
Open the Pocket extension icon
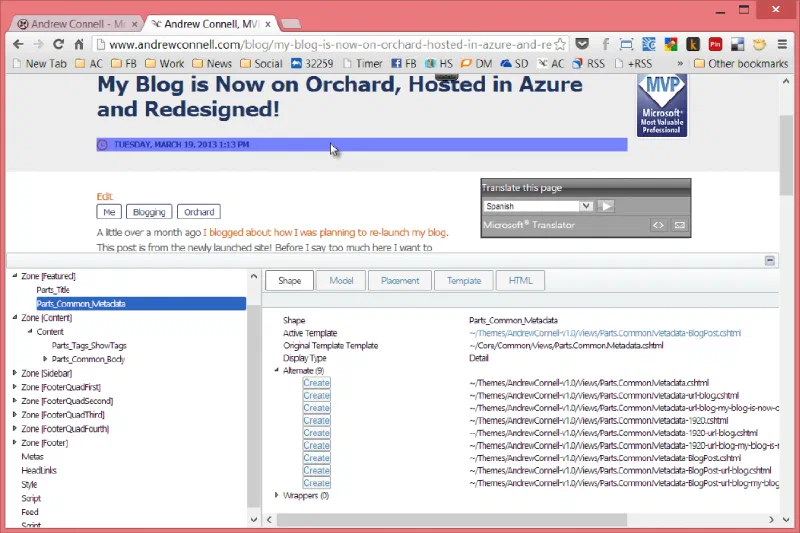(582, 44)
